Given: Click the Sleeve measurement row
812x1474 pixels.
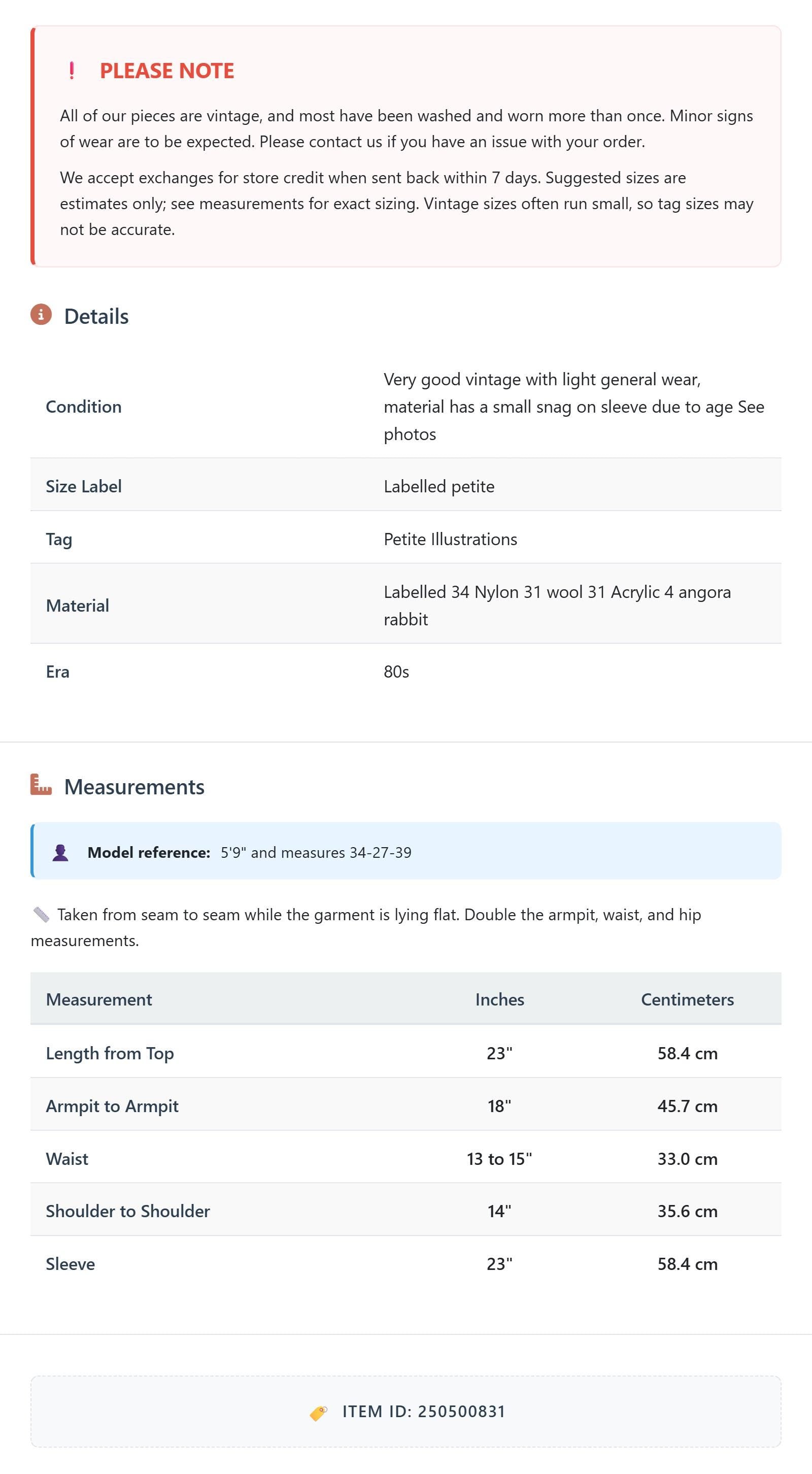Looking at the screenshot, I should coord(405,1263).
